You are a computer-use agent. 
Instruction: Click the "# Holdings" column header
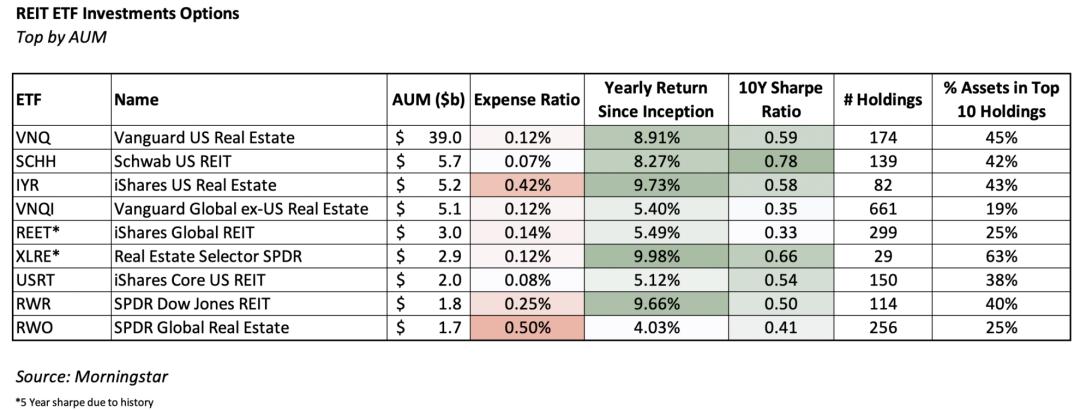881,100
